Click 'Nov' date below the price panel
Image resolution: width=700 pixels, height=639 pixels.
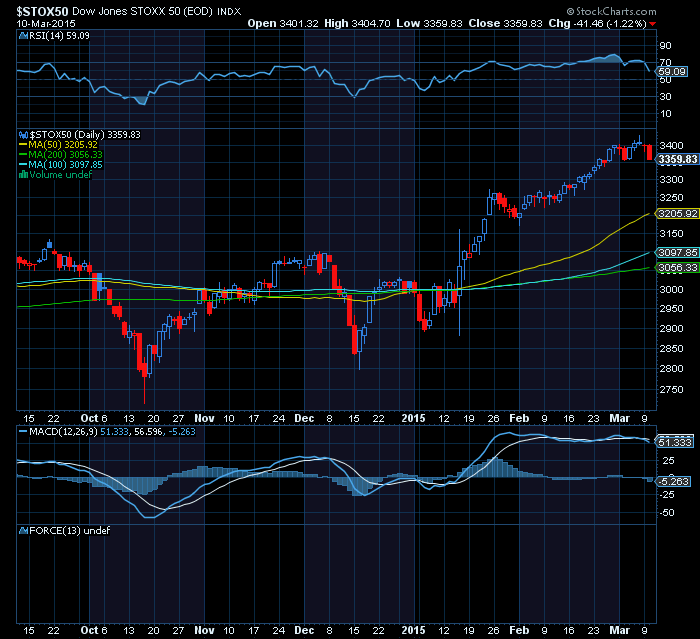[x=204, y=418]
